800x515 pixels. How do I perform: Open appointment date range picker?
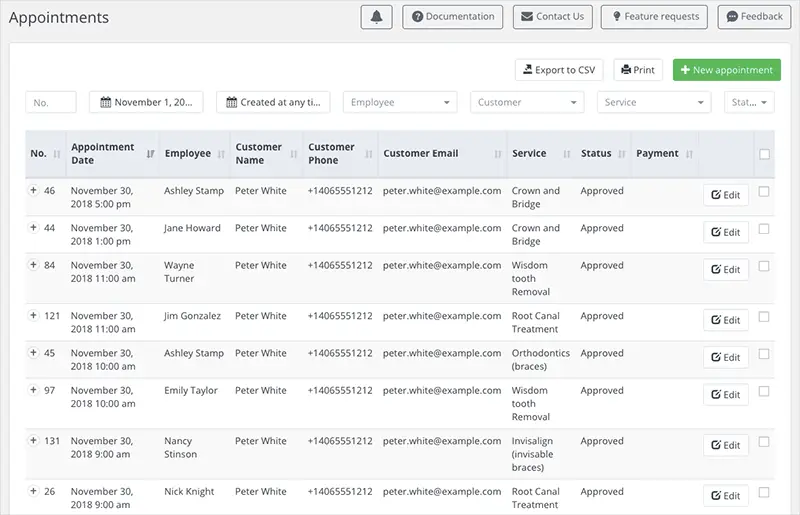click(x=146, y=102)
